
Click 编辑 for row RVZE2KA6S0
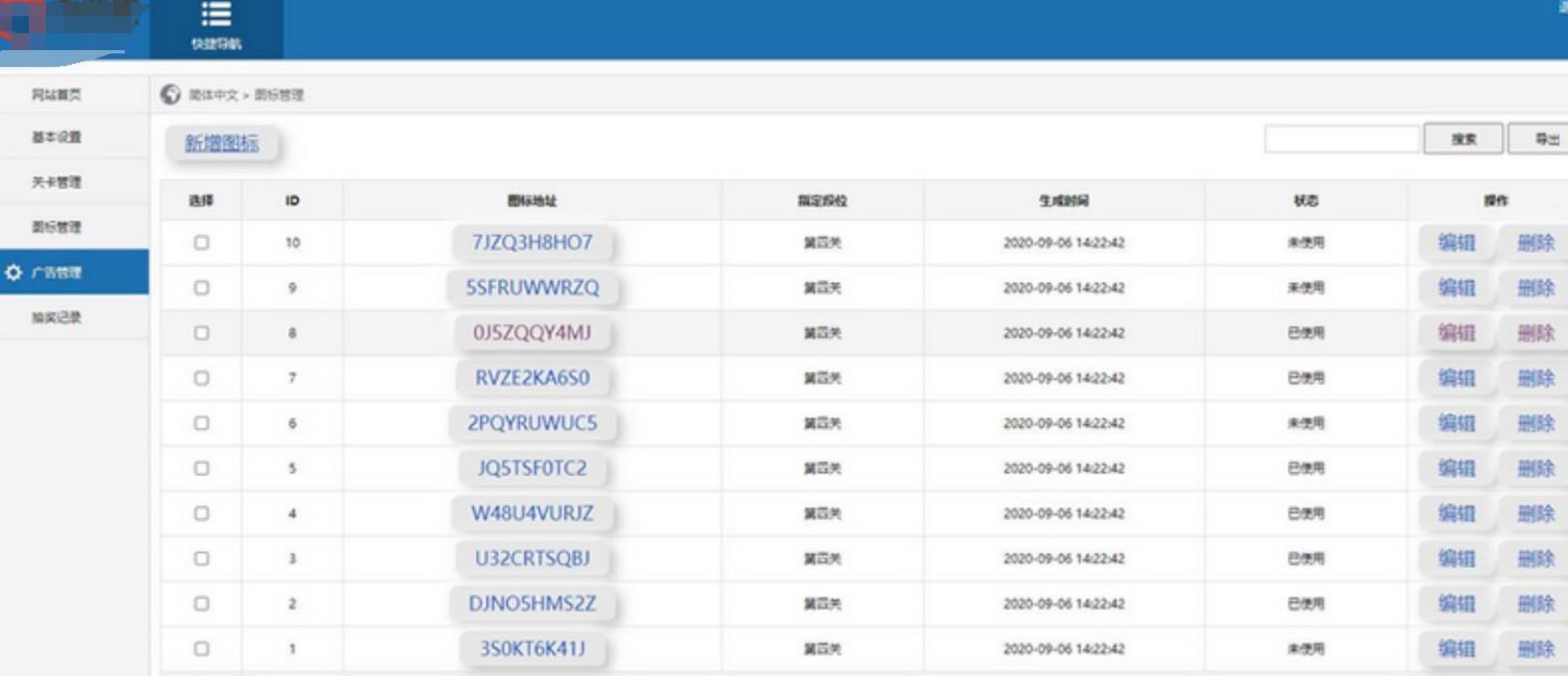coord(1457,378)
